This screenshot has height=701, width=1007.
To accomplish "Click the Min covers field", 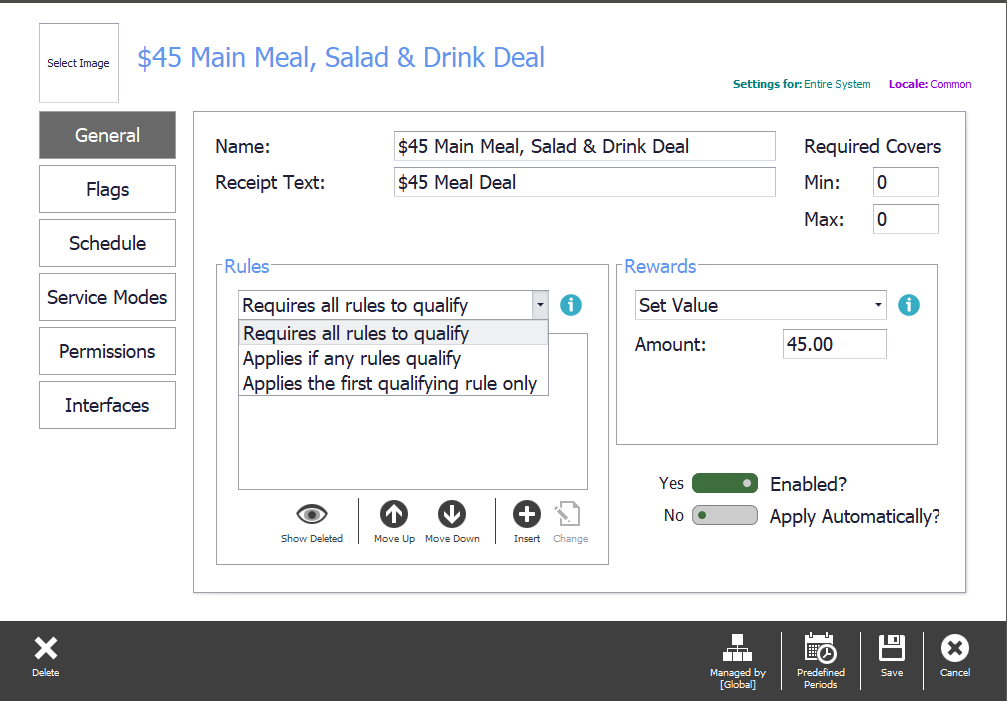I will 906,182.
